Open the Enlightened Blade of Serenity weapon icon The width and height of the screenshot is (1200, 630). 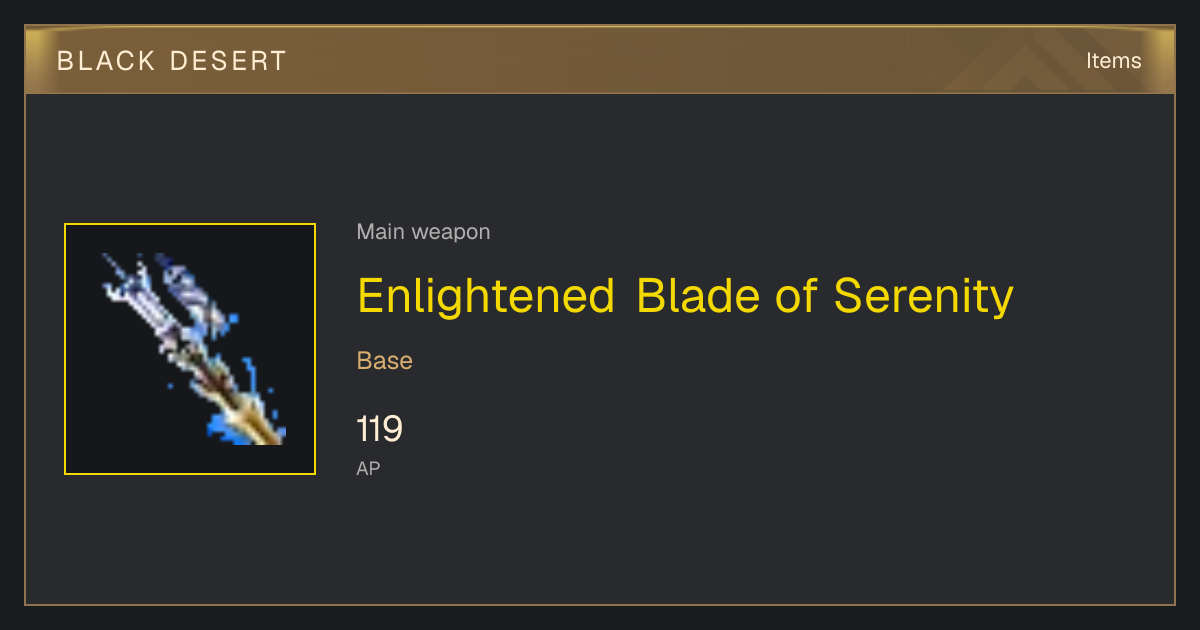190,349
